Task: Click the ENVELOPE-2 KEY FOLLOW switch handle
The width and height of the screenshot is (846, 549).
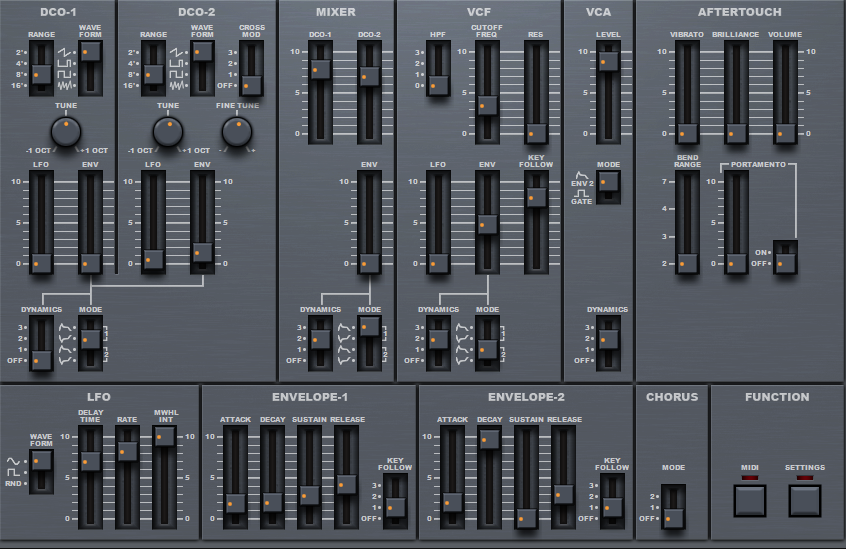Action: pos(612,507)
